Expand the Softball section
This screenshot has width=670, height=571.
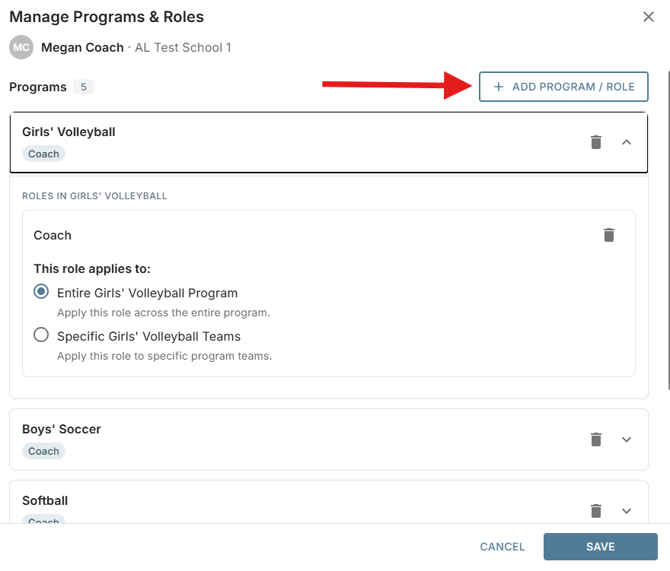pyautogui.click(x=626, y=511)
